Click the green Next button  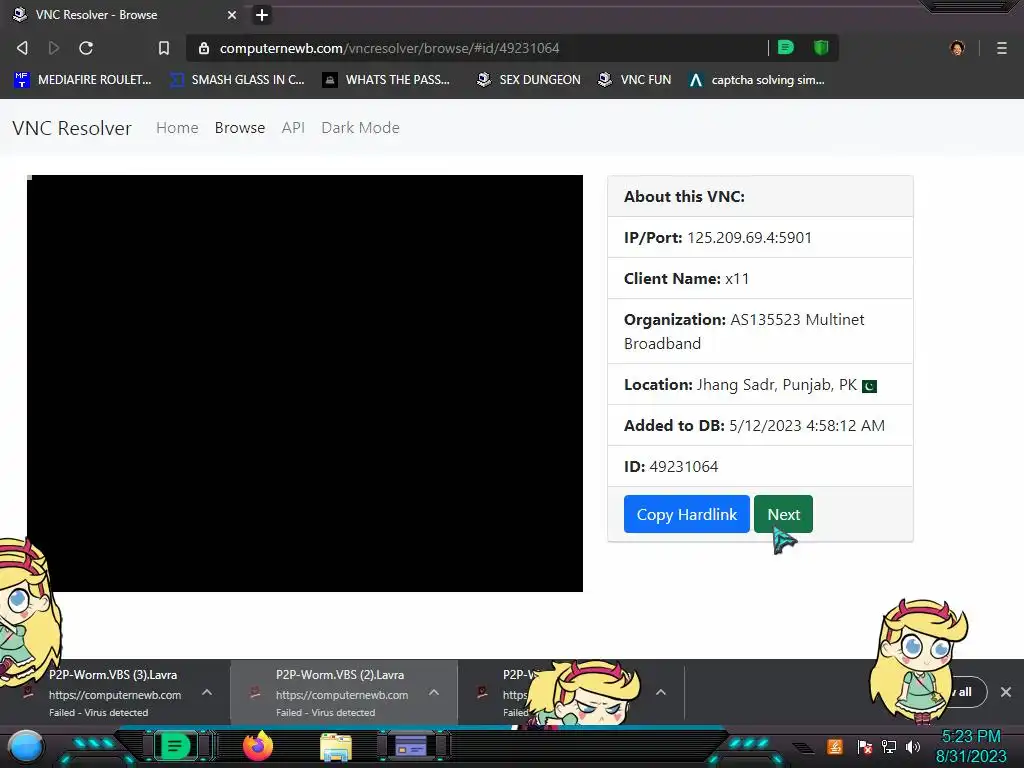pyautogui.click(x=783, y=514)
